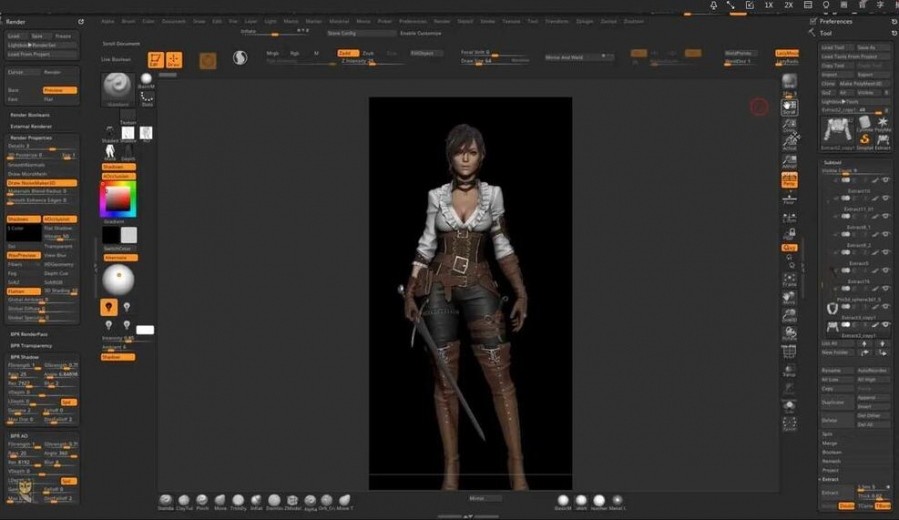Open the BasicMaterial sphere above Dots
The height and width of the screenshot is (520, 899).
[x=147, y=79]
